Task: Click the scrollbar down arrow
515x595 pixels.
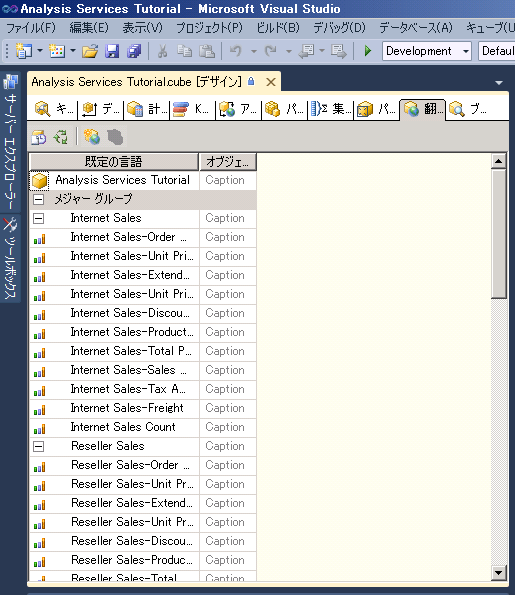Action: pos(498,572)
